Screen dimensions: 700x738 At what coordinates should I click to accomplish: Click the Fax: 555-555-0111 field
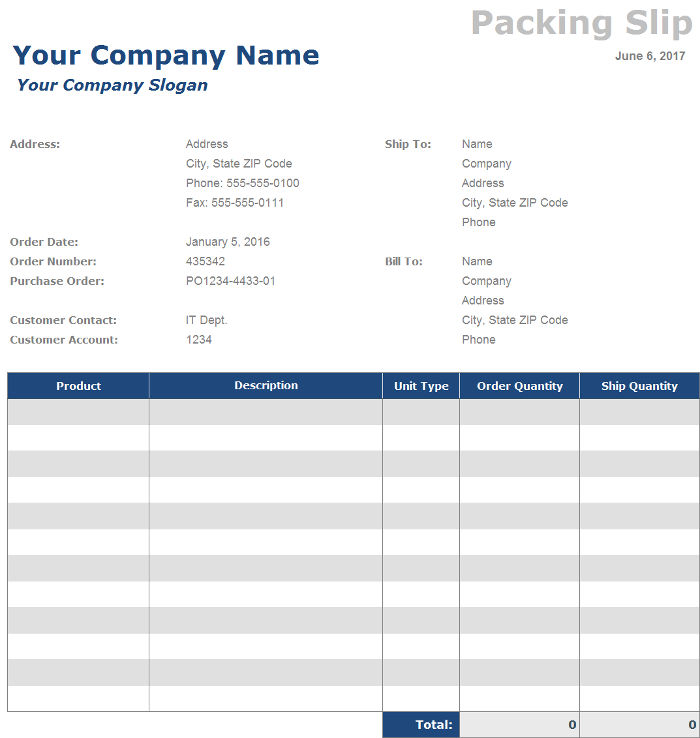coord(235,203)
